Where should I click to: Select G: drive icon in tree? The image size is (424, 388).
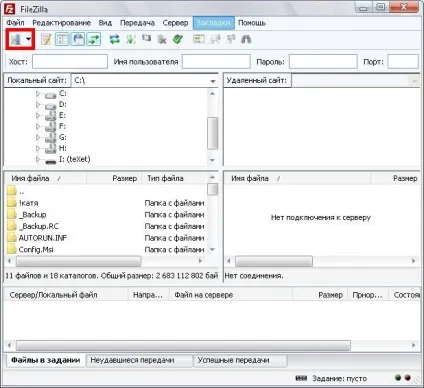51,138
